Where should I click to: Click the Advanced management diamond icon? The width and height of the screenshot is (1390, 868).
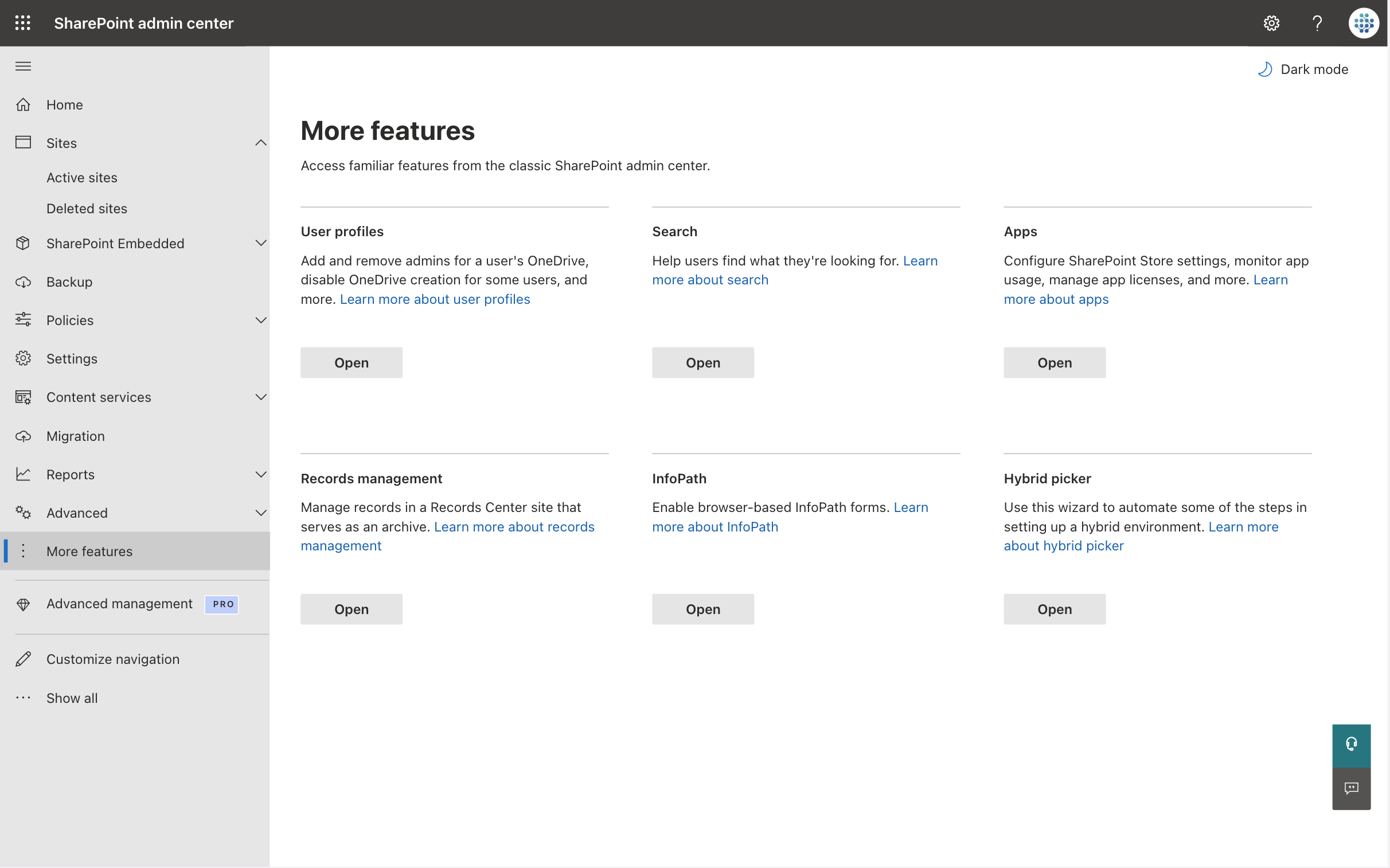23,604
